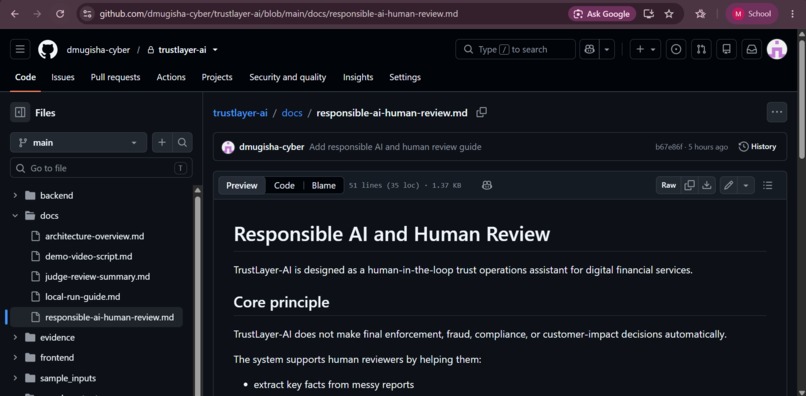The height and width of the screenshot is (396, 806).
Task: Expand the frontend folder
Action: pyautogui.click(x=15, y=358)
